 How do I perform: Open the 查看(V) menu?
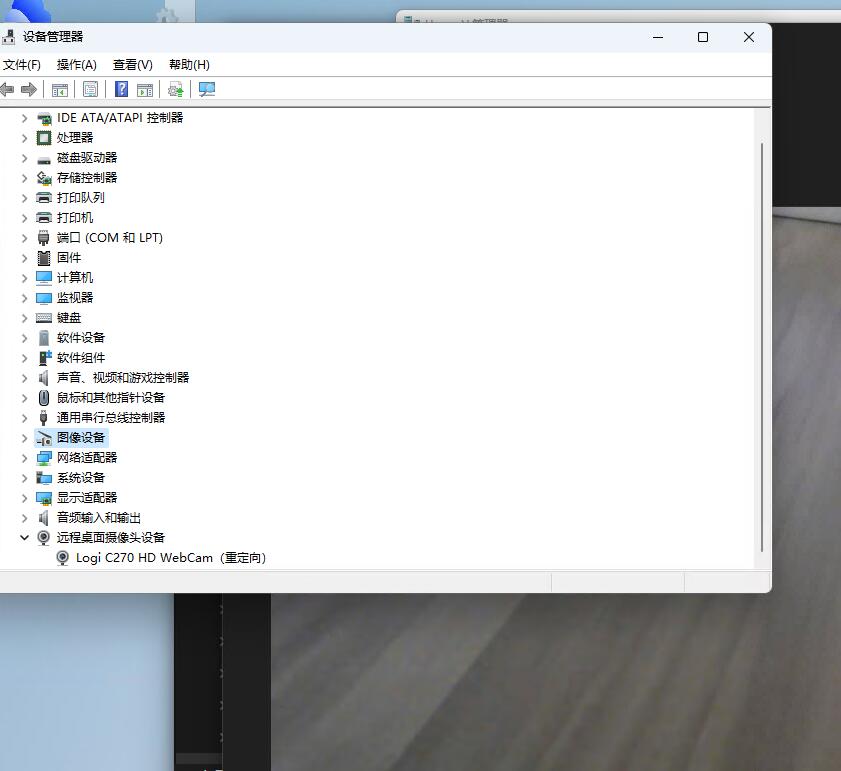[133, 65]
